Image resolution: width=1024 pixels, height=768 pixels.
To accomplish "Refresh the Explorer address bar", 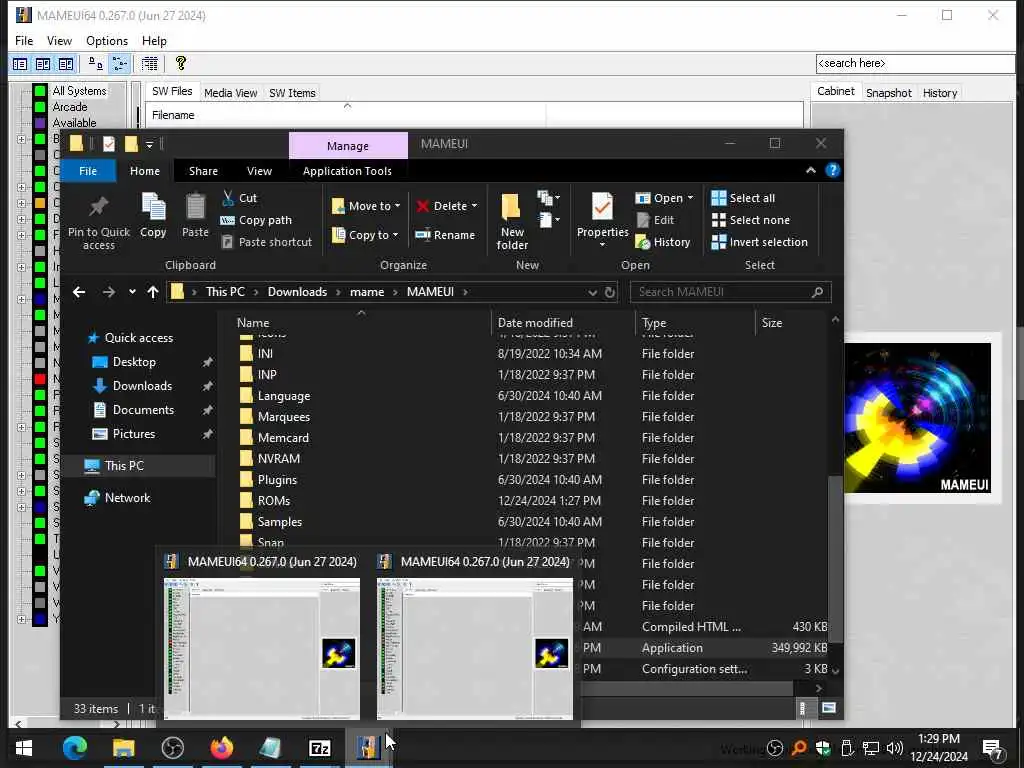I will pyautogui.click(x=610, y=292).
